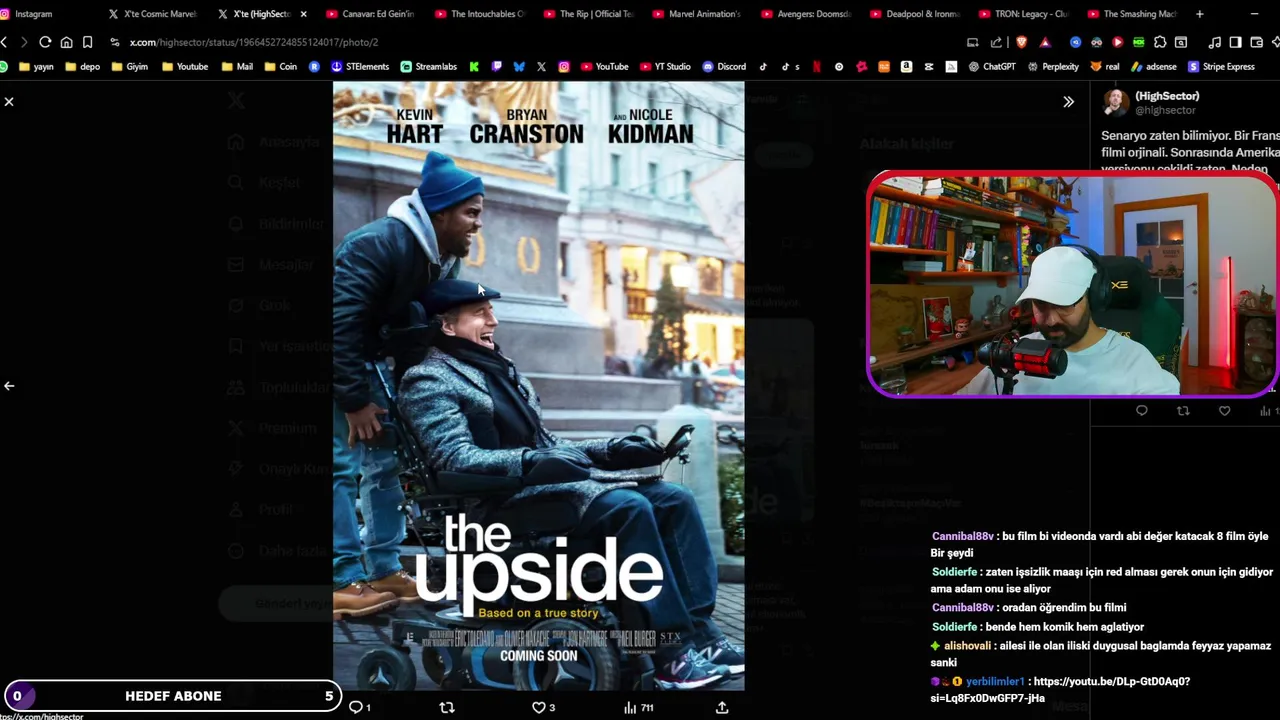Open site settings icon in address bar
The image size is (1280, 720).
(x=115, y=42)
